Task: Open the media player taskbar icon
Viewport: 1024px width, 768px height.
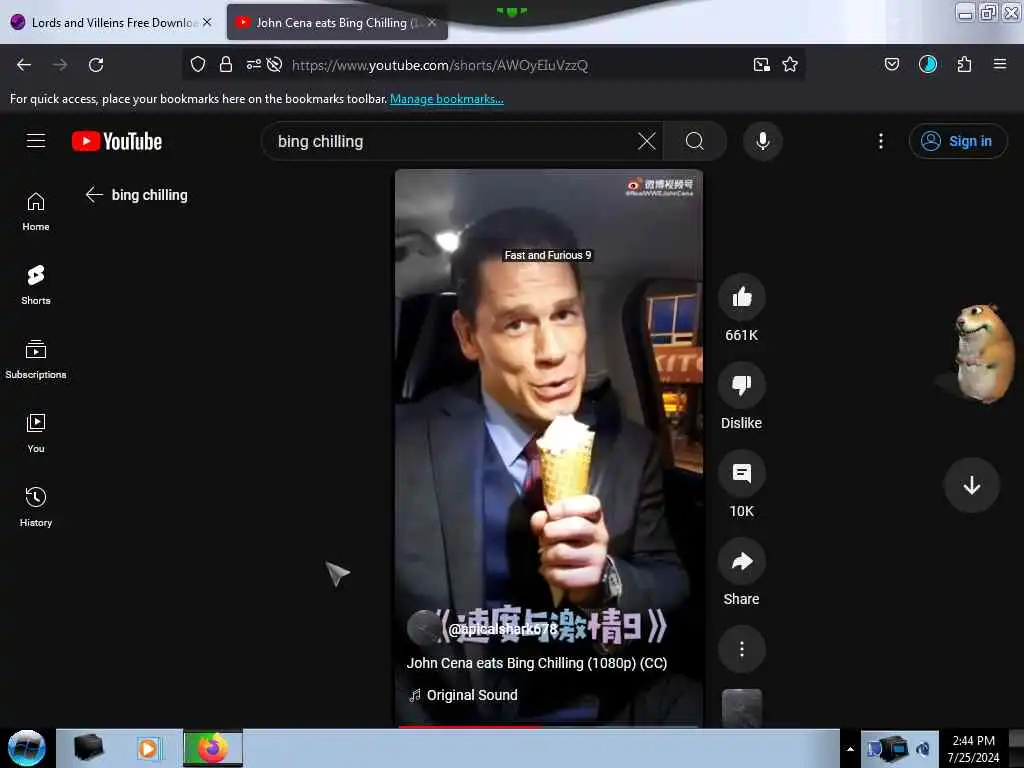Action: pyautogui.click(x=148, y=748)
